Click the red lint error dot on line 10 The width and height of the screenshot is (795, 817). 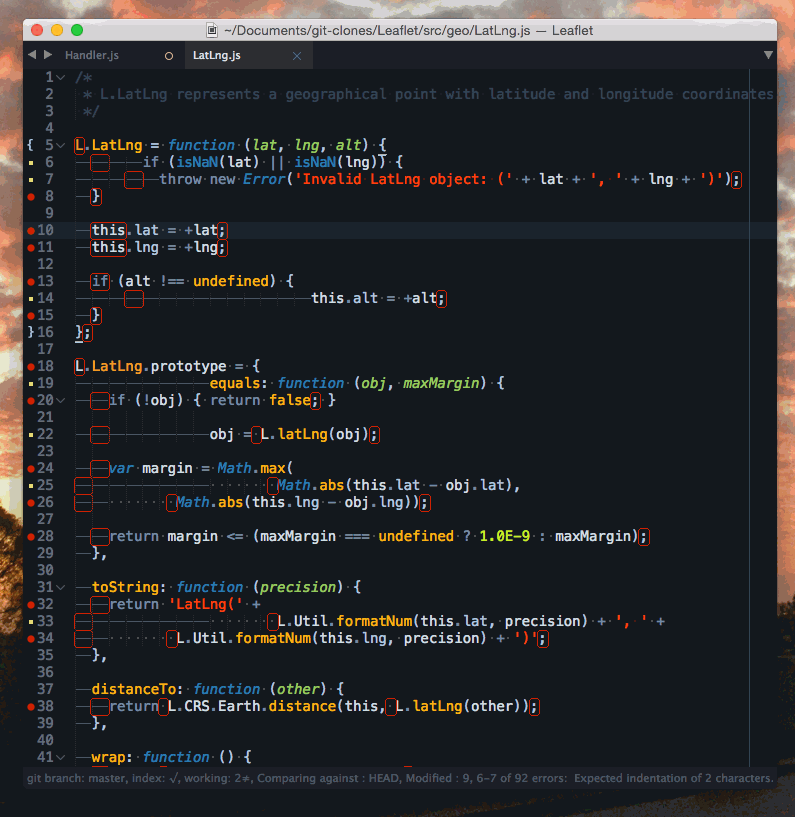(31, 231)
